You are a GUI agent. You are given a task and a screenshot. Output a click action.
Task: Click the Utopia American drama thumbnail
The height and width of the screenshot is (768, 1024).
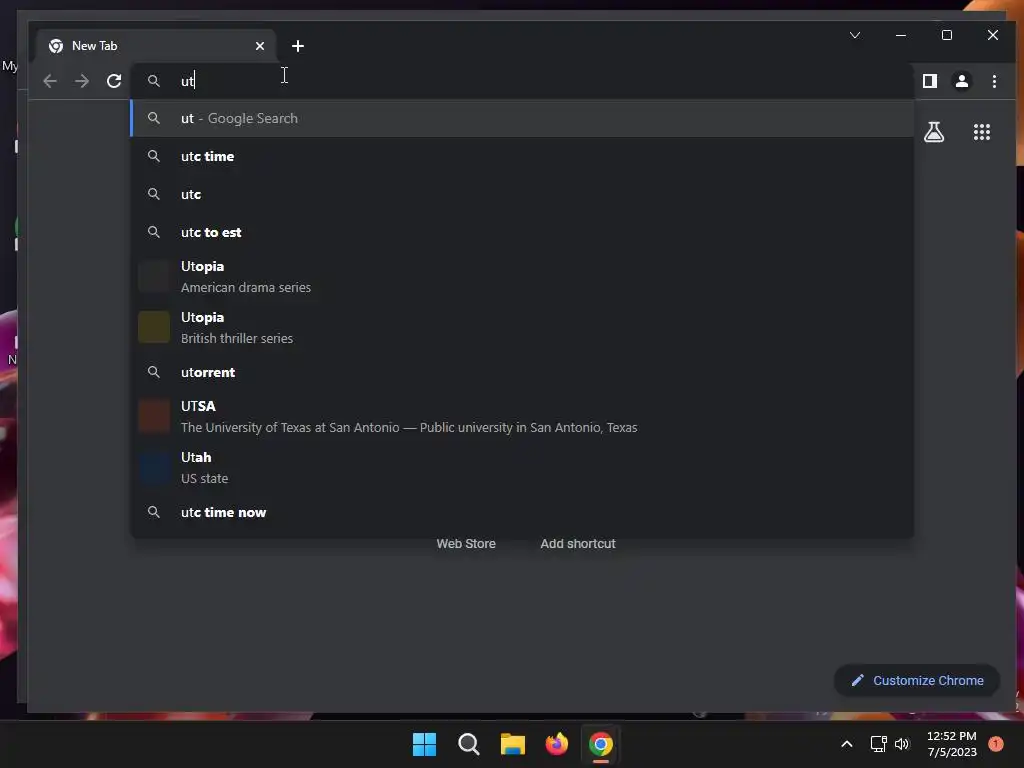click(x=154, y=276)
